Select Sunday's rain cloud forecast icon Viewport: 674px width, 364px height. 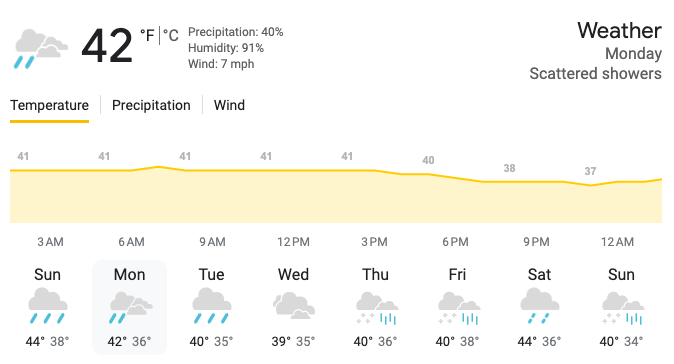point(48,306)
